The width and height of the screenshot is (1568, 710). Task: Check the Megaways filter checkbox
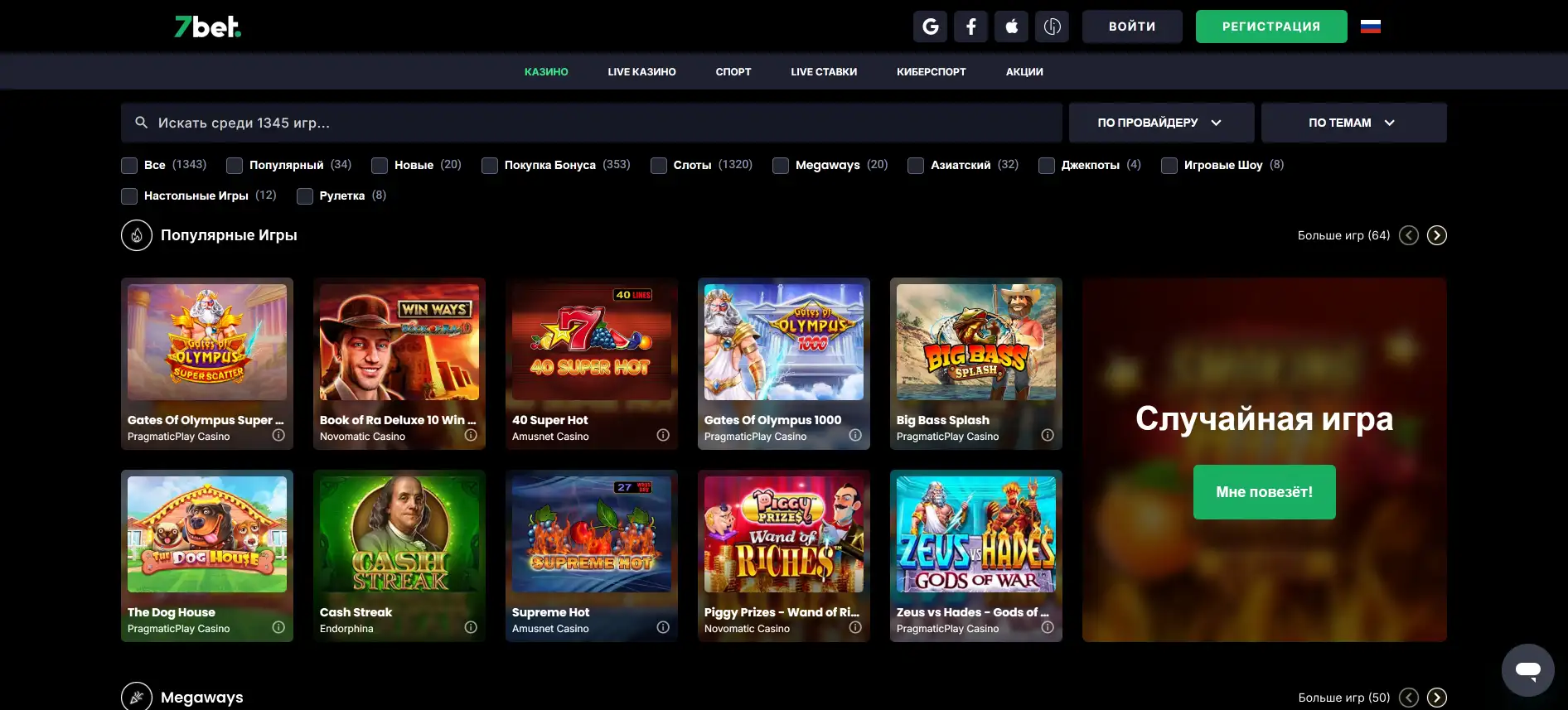click(x=781, y=166)
